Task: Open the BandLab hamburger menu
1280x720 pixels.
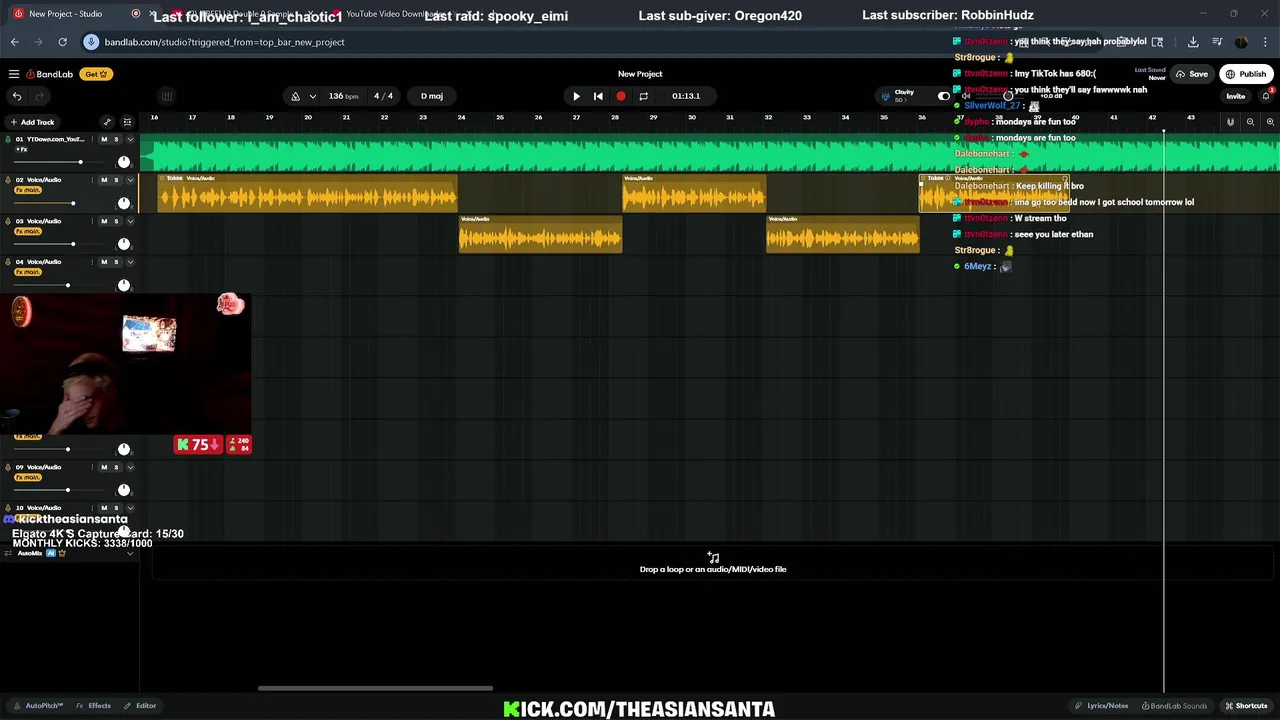Action: pos(14,74)
